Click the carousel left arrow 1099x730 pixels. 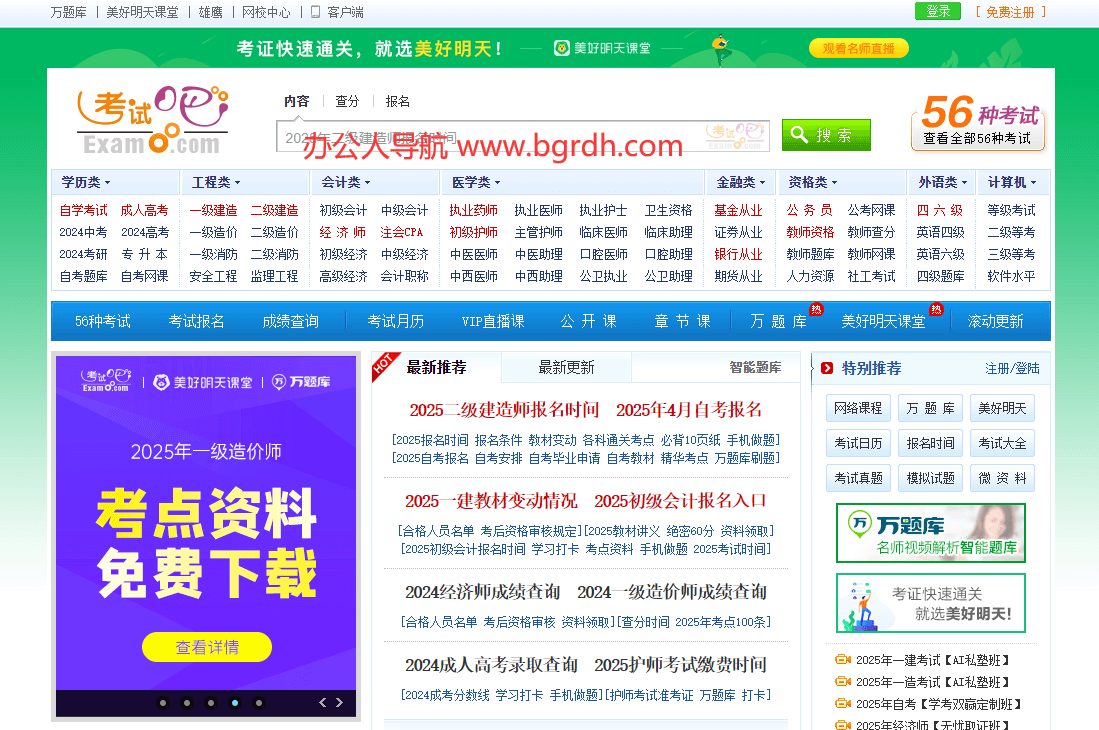click(x=322, y=703)
